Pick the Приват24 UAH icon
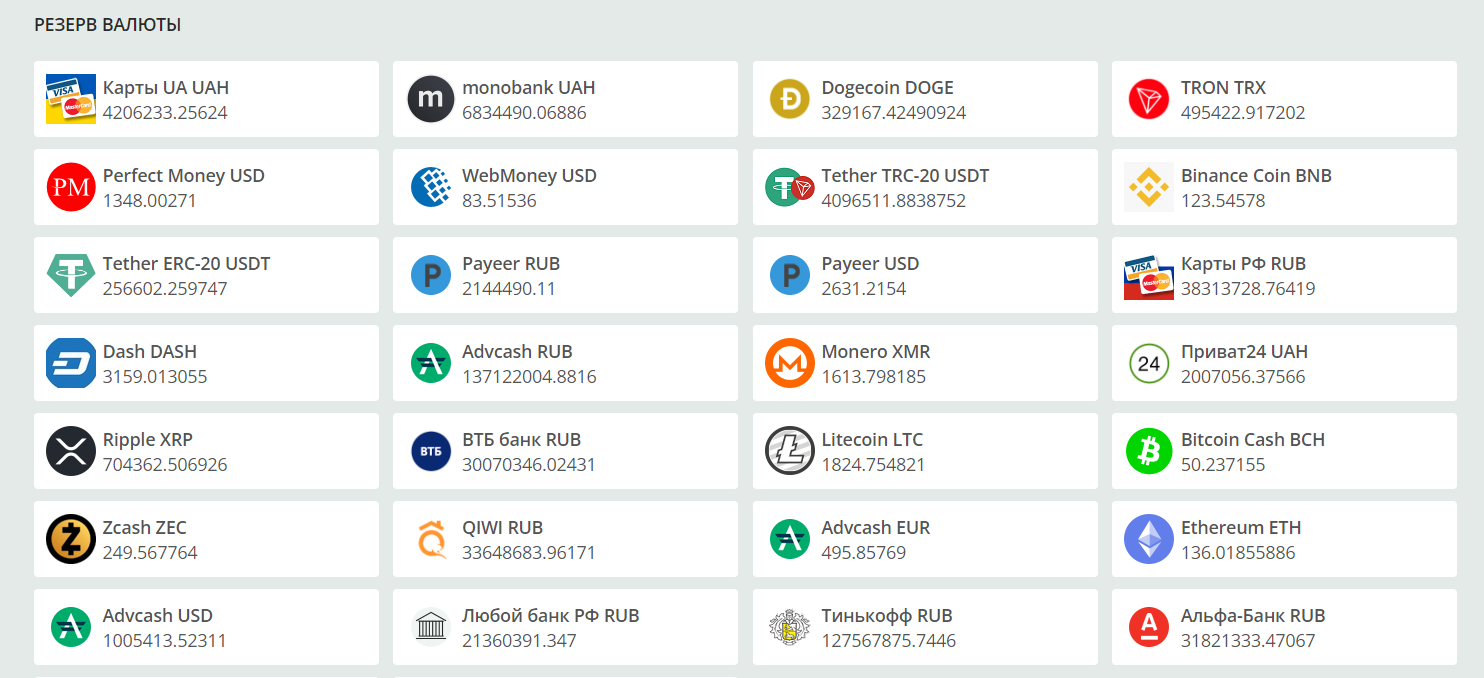Image resolution: width=1484 pixels, height=678 pixels. (x=1149, y=363)
